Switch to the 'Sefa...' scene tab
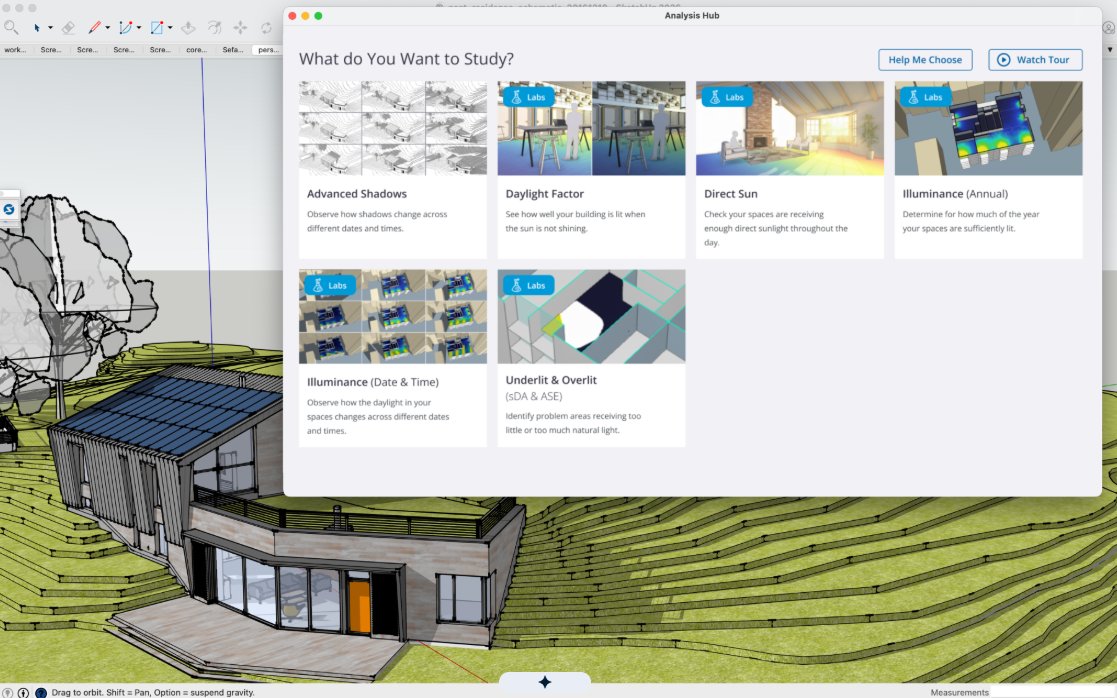The height and width of the screenshot is (698, 1117). pyautogui.click(x=233, y=50)
